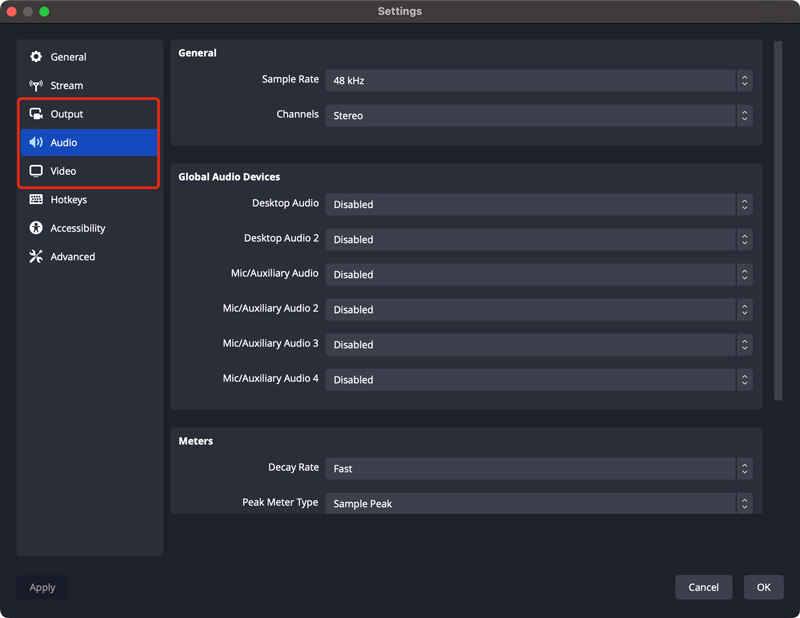This screenshot has height=618, width=800.
Task: Click the "Channels" label
Action: (x=297, y=114)
